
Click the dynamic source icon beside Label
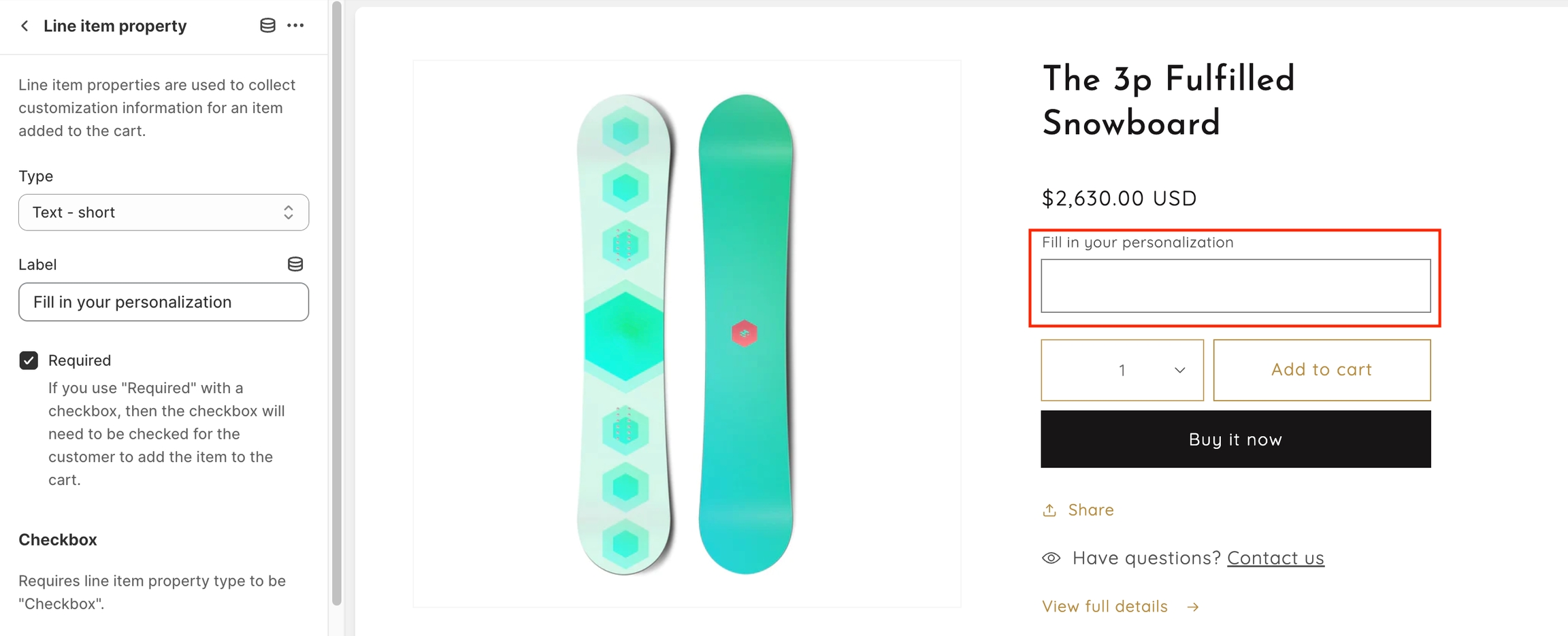click(295, 264)
